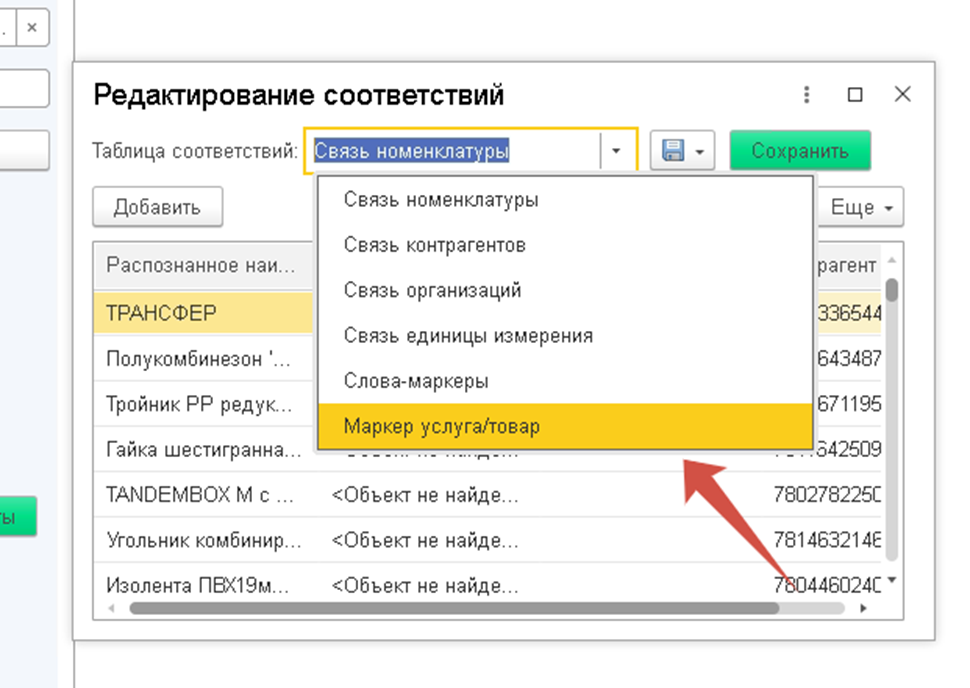Select the Угольник комбинир... row
The width and height of the screenshot is (970, 688).
(487, 540)
